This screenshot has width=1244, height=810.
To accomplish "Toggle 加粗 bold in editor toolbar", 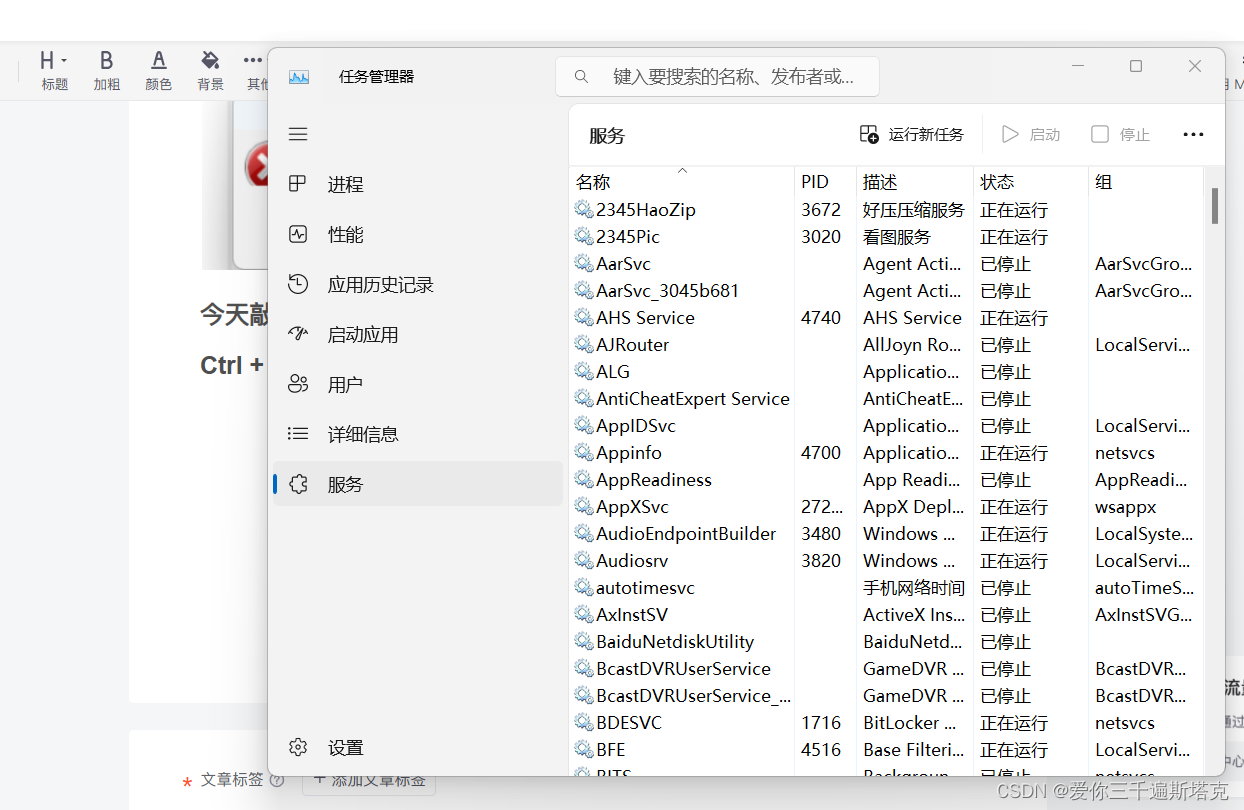I will [x=106, y=71].
